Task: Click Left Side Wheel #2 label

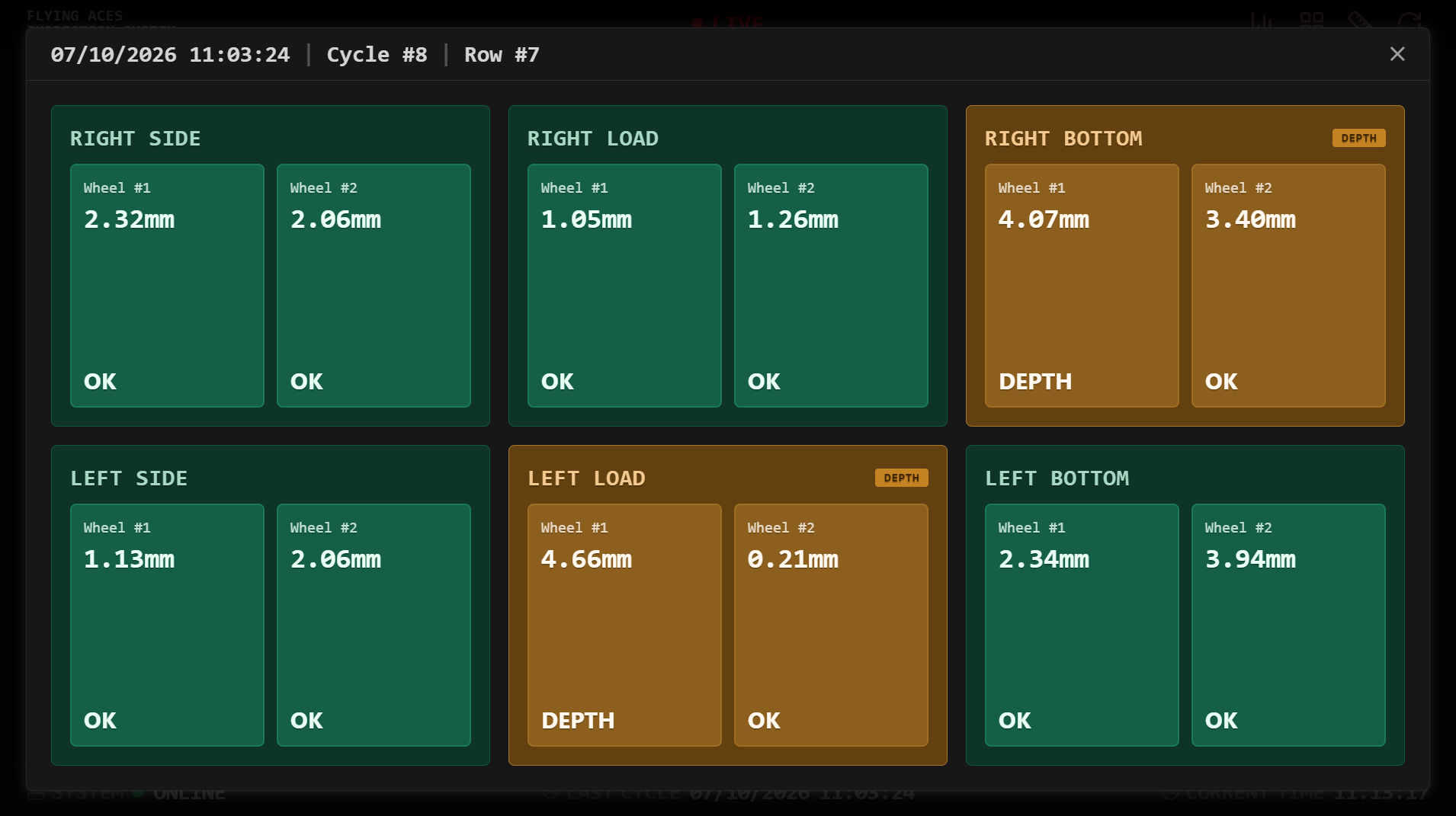Action: 323,528
